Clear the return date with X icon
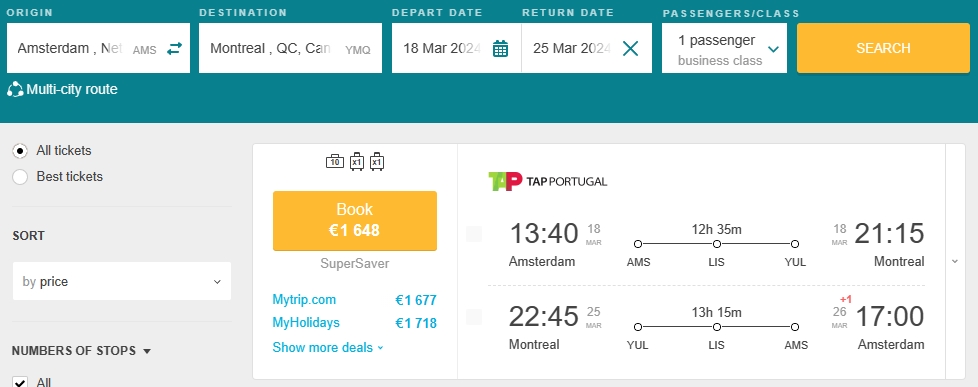The height and width of the screenshot is (387, 978). tap(631, 49)
